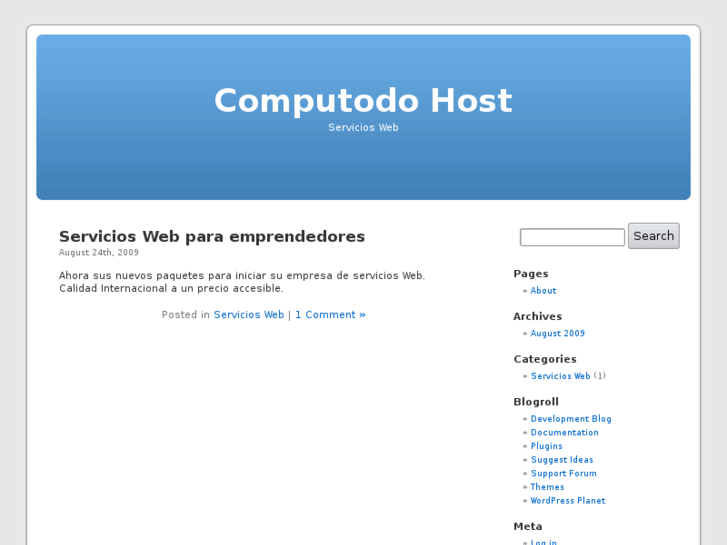The height and width of the screenshot is (545, 727).
Task: Select Servicios Web in sidebar Categories
Action: 560,376
